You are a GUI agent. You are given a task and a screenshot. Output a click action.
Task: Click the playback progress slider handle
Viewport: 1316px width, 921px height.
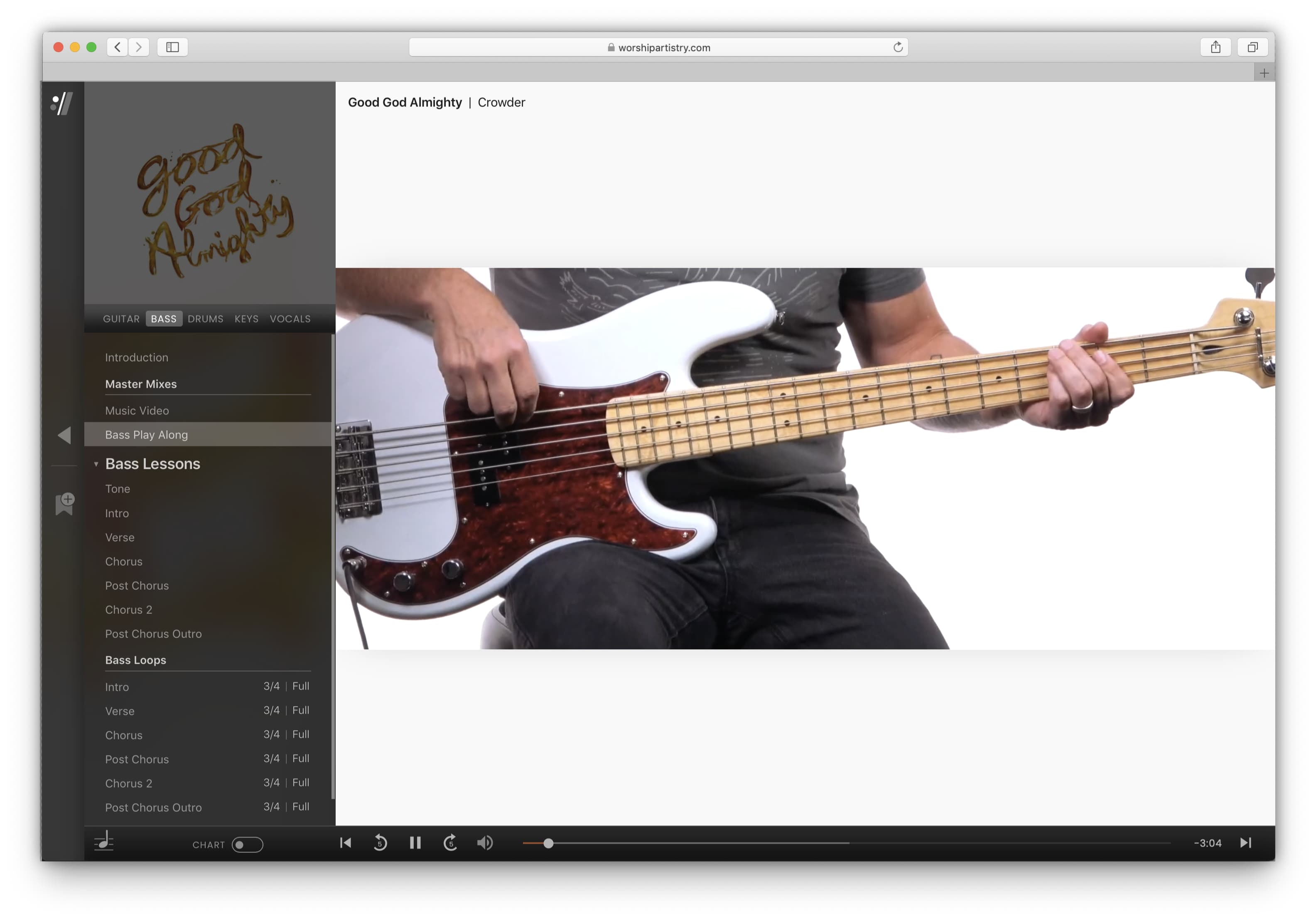click(x=548, y=843)
